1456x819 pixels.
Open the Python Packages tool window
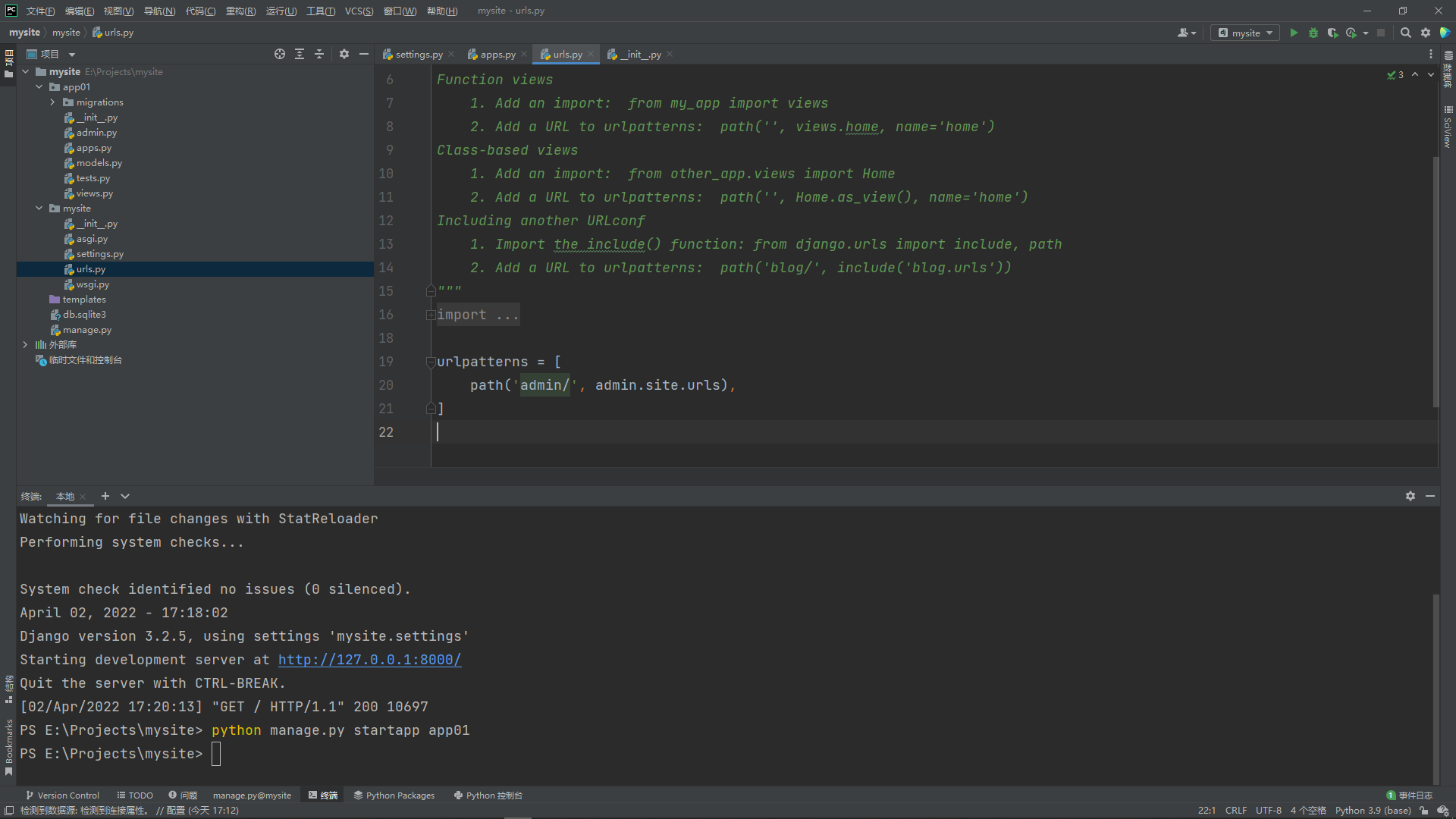[394, 795]
